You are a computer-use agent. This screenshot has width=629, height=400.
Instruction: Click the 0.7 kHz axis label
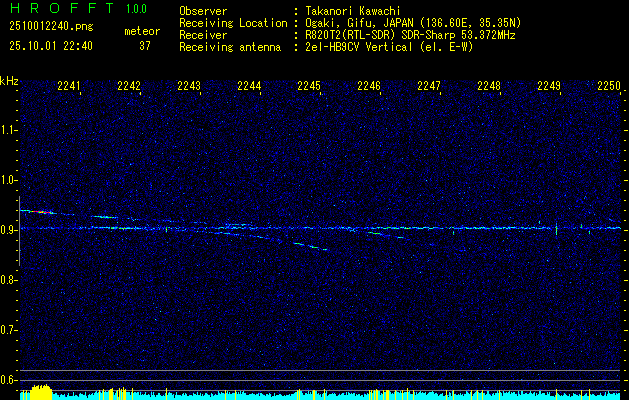click(8, 330)
